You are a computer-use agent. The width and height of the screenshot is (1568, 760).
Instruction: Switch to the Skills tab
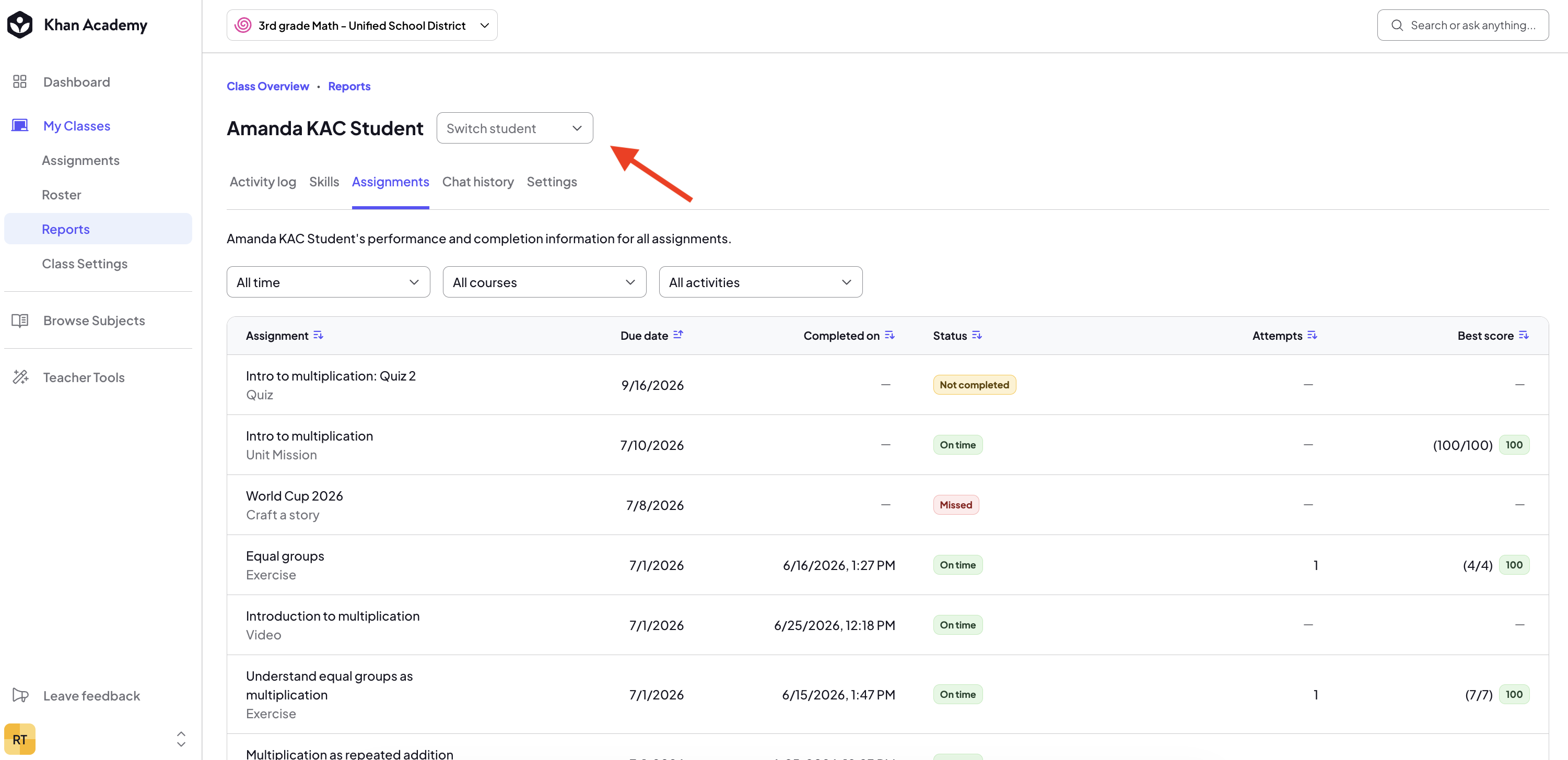tap(324, 181)
